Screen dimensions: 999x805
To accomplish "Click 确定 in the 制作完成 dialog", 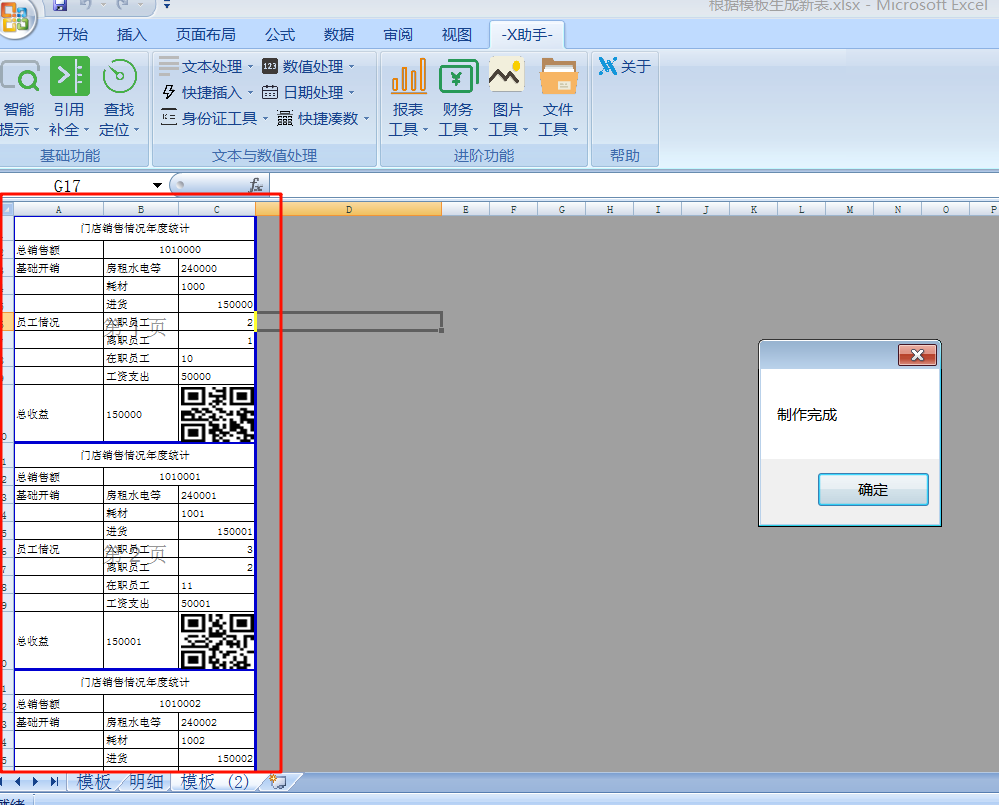I will click(872, 490).
